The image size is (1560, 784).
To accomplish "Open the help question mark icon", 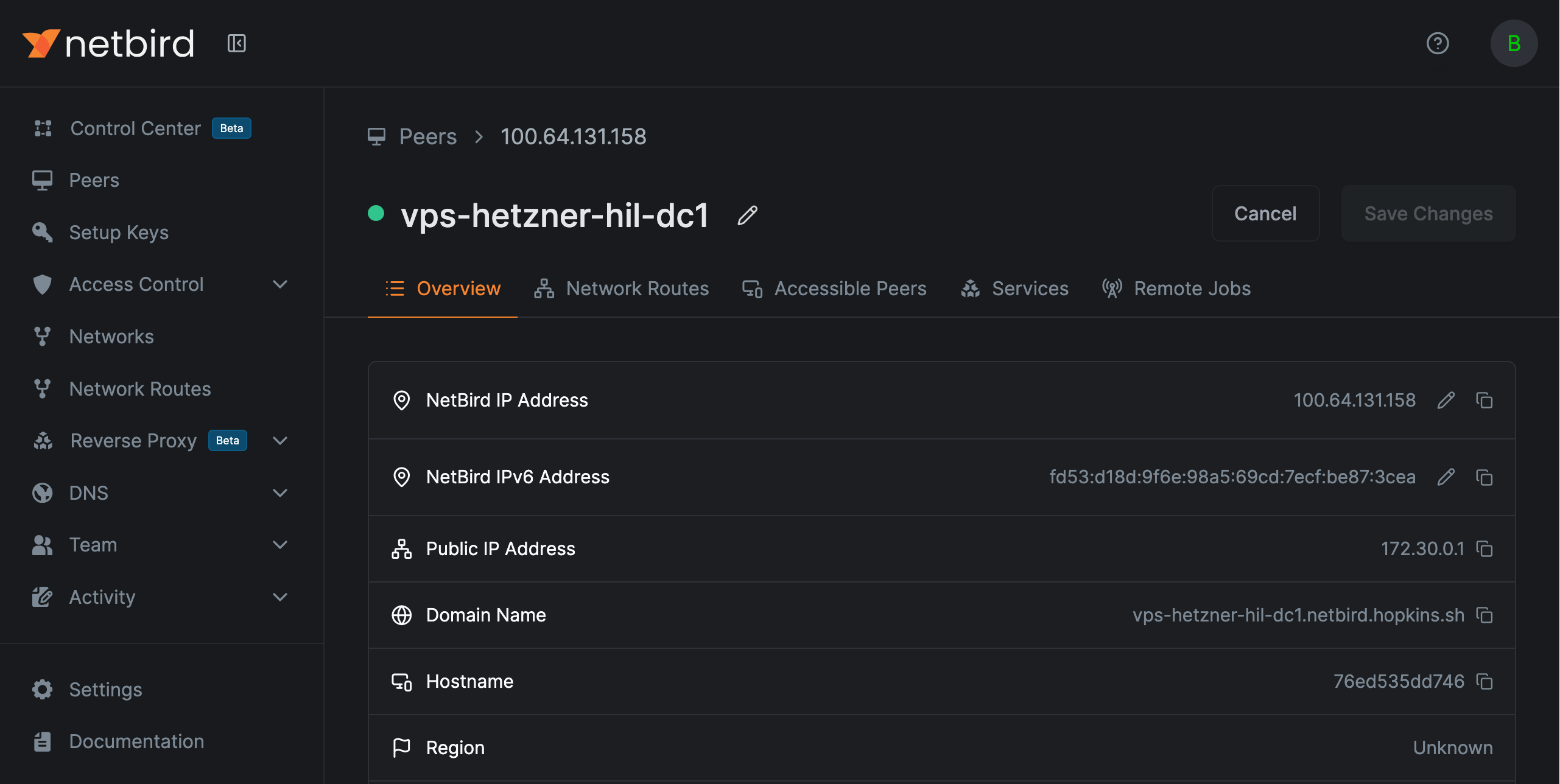I will (x=1437, y=43).
